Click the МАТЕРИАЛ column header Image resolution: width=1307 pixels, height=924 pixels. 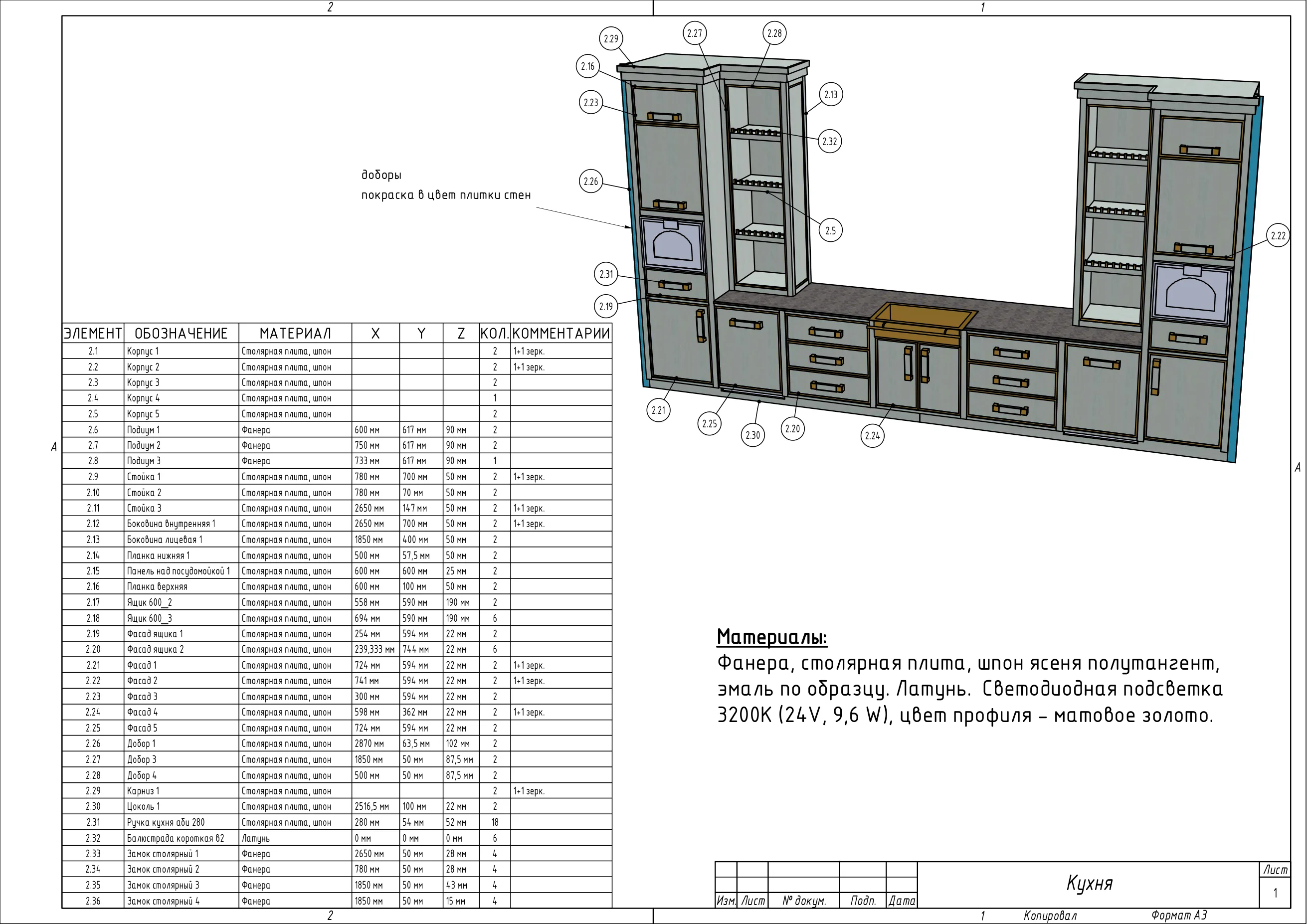[295, 333]
